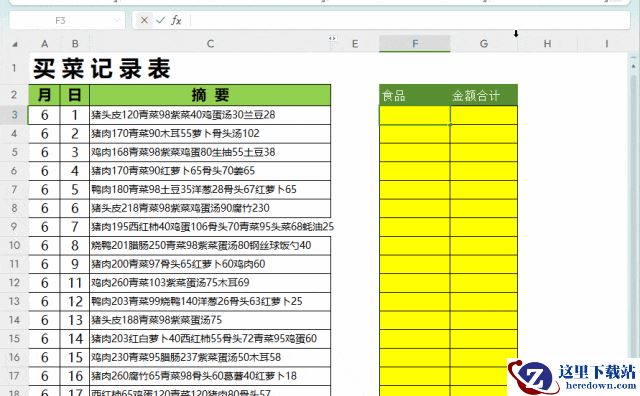Viewport: 640px width, 396px height.
Task: Click inside the formula bar input
Action: (x=410, y=20)
